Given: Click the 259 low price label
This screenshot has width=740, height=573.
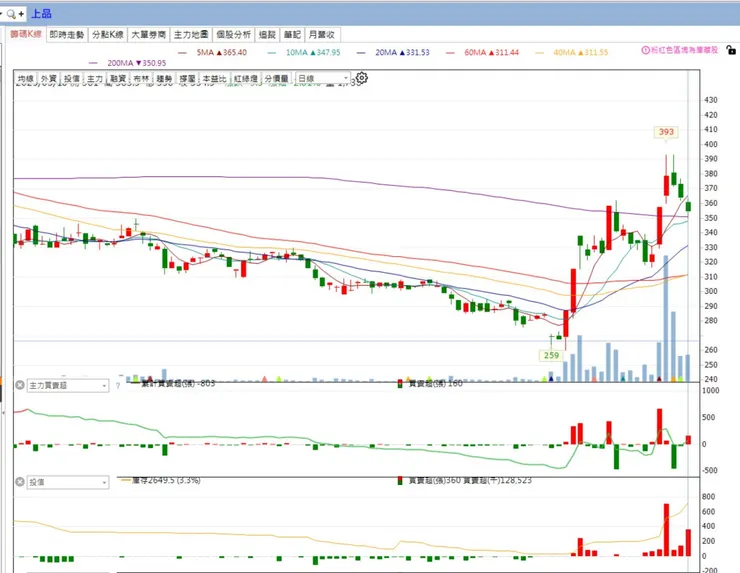Looking at the screenshot, I should pos(551,355).
